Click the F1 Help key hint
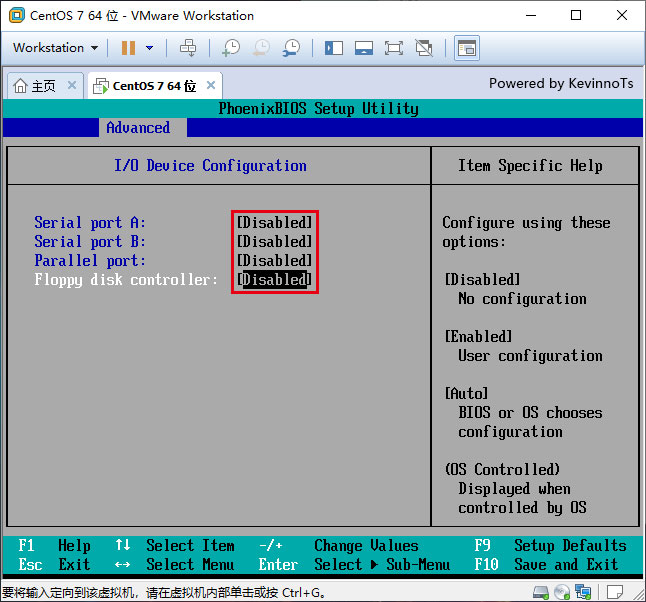 [x=54, y=546]
